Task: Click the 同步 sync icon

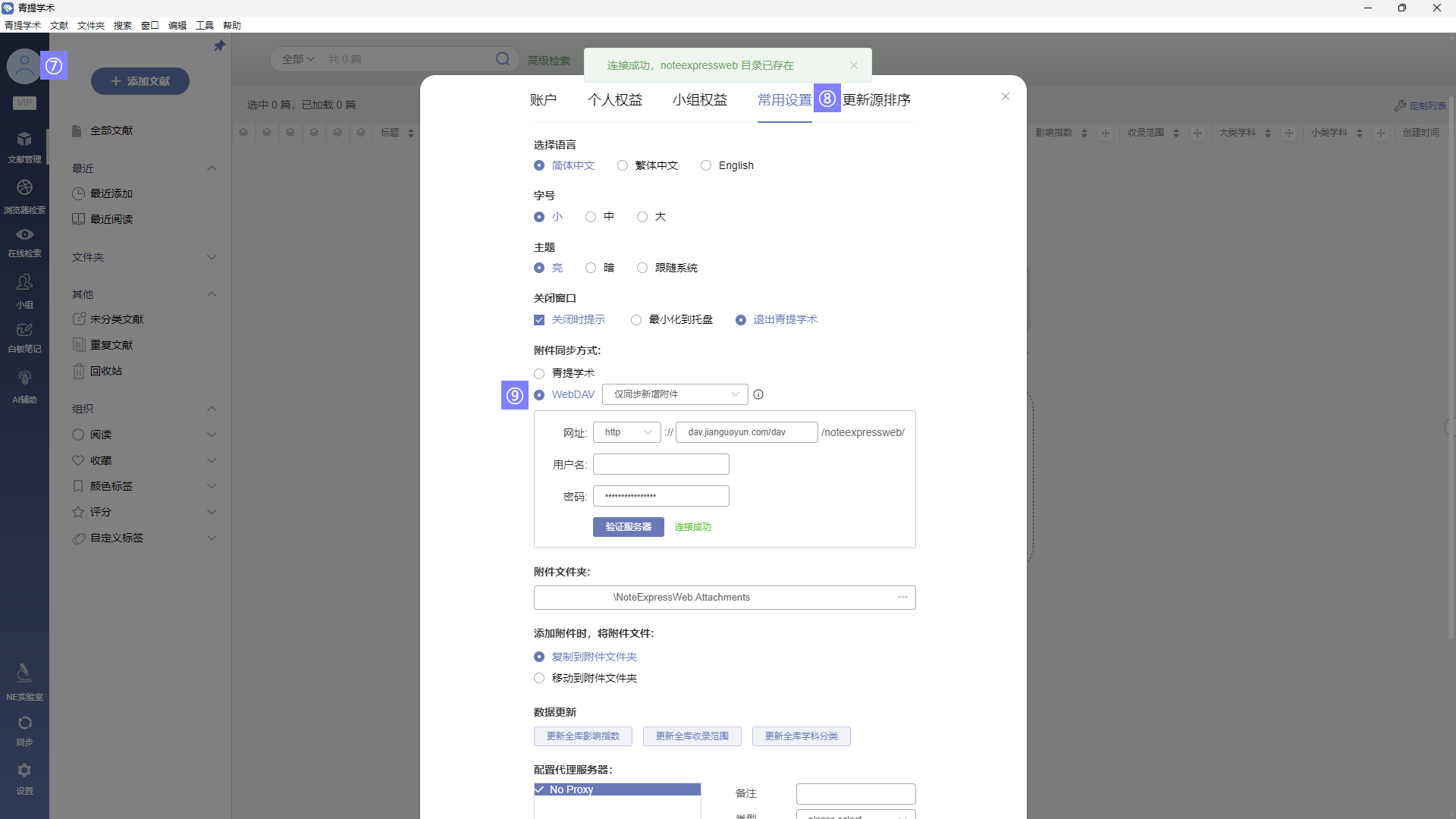Action: point(24,723)
